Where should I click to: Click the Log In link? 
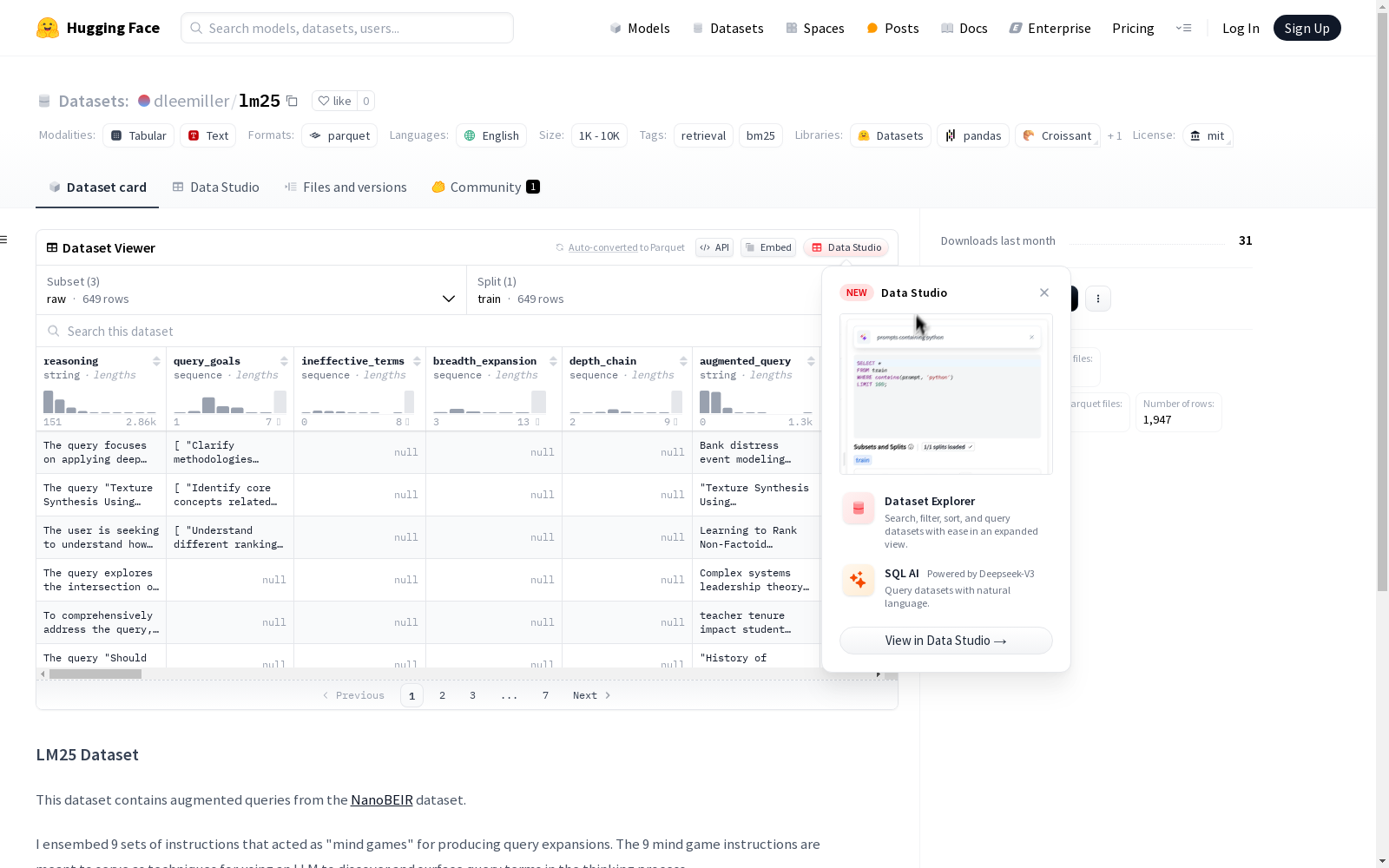click(x=1241, y=28)
